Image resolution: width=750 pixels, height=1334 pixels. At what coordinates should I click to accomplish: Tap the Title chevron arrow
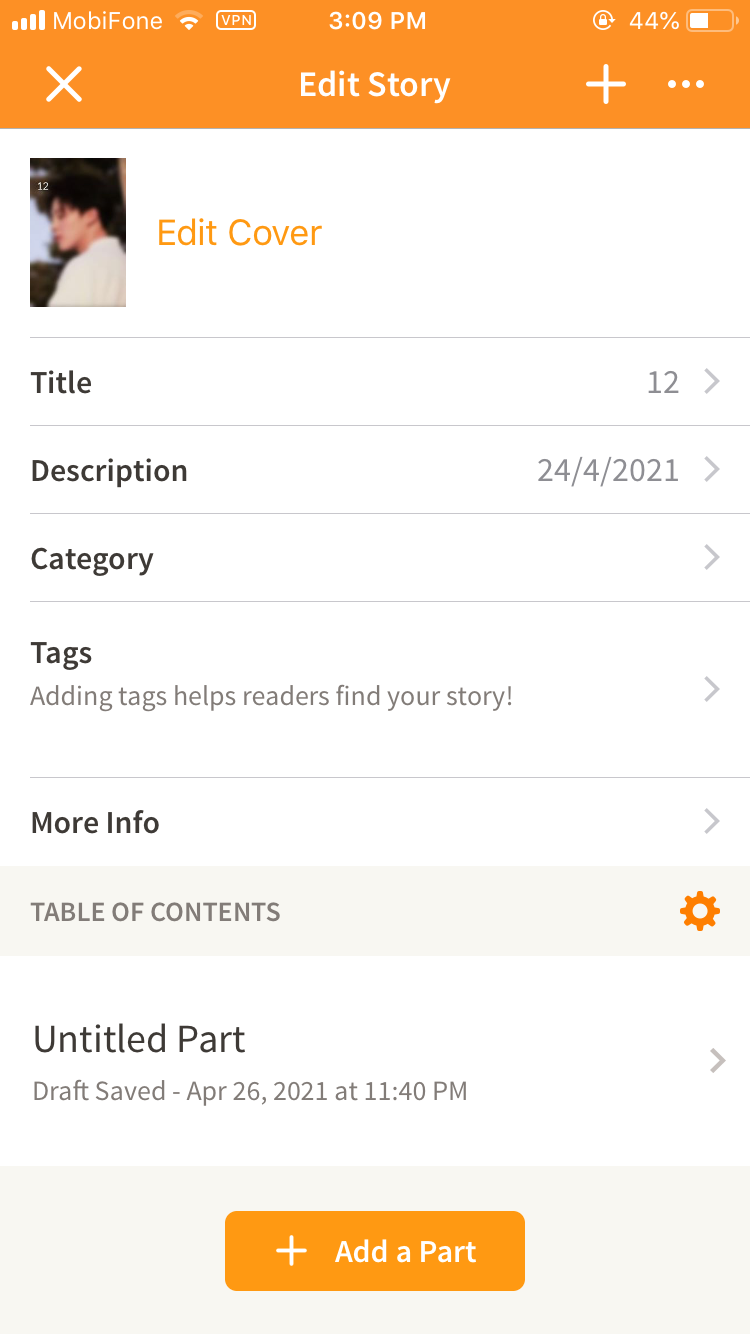click(x=712, y=382)
